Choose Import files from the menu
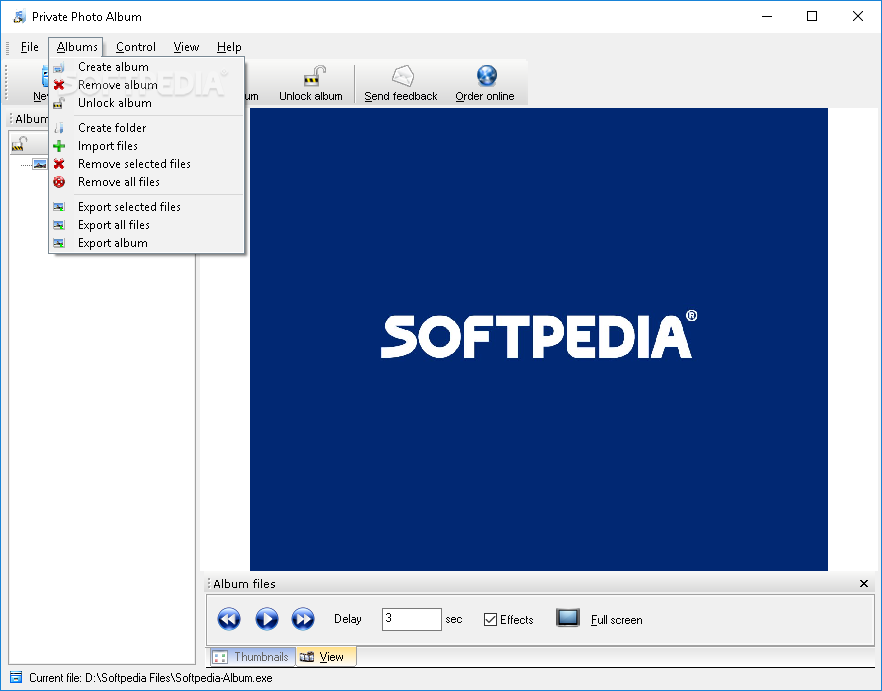Screen dimensions: 882x691 point(147,146)
